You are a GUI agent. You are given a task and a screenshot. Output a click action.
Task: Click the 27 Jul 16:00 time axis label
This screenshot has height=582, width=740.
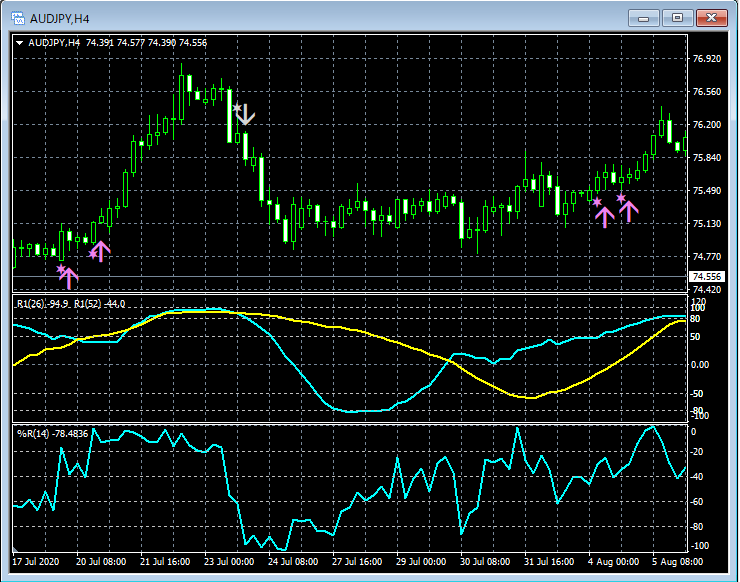pos(357,562)
